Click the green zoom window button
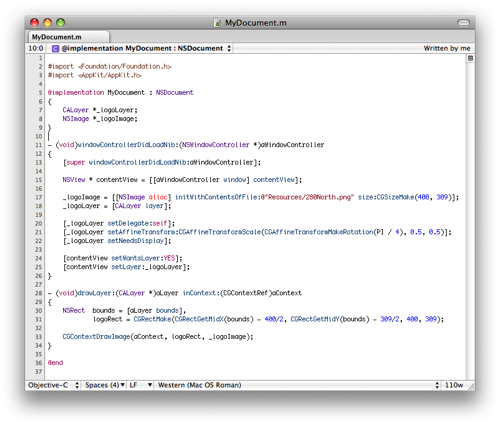 point(61,22)
